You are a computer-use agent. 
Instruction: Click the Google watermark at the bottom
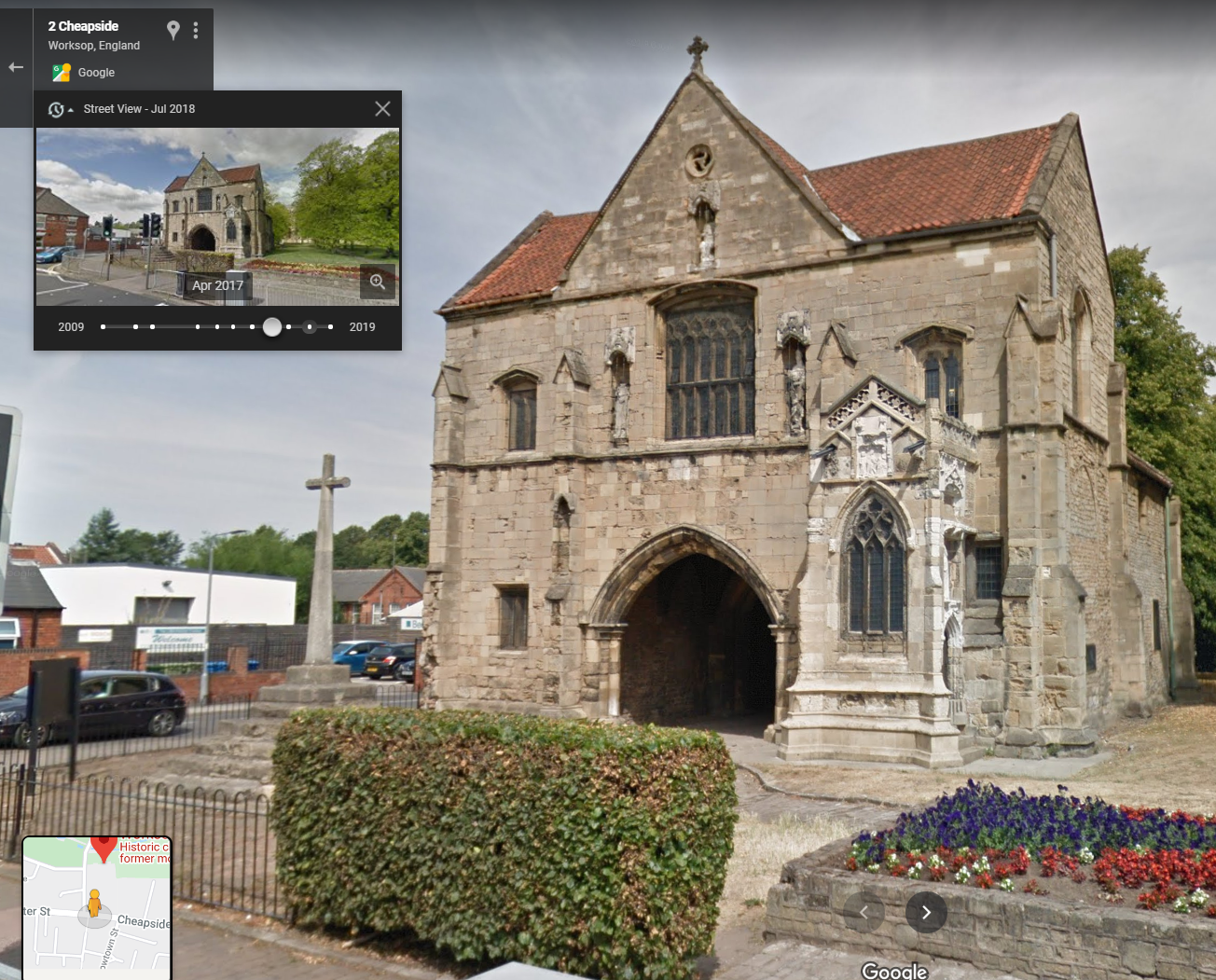[x=894, y=971]
